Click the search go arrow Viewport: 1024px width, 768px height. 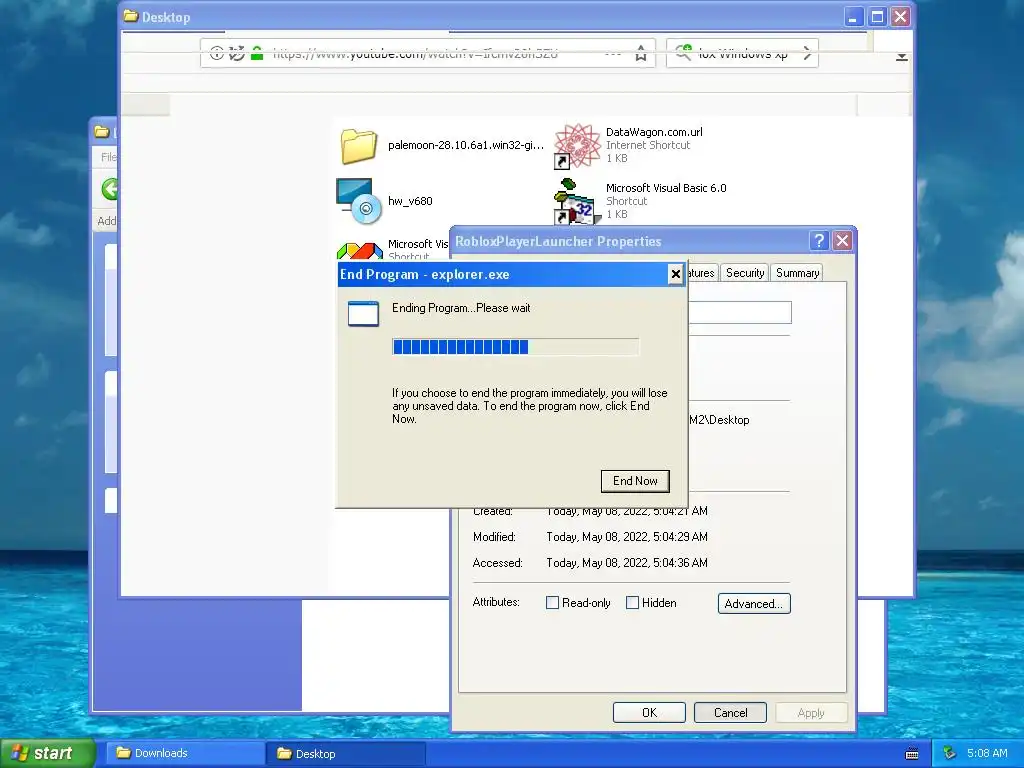(x=807, y=54)
